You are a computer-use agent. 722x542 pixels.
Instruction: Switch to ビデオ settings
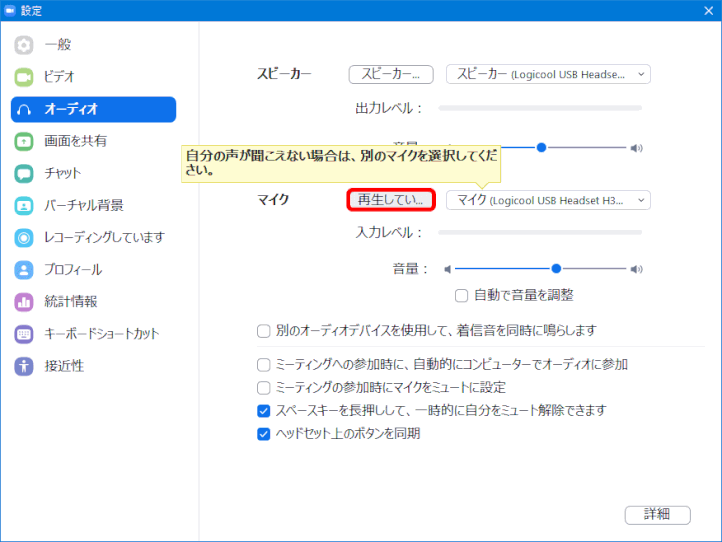[93, 77]
